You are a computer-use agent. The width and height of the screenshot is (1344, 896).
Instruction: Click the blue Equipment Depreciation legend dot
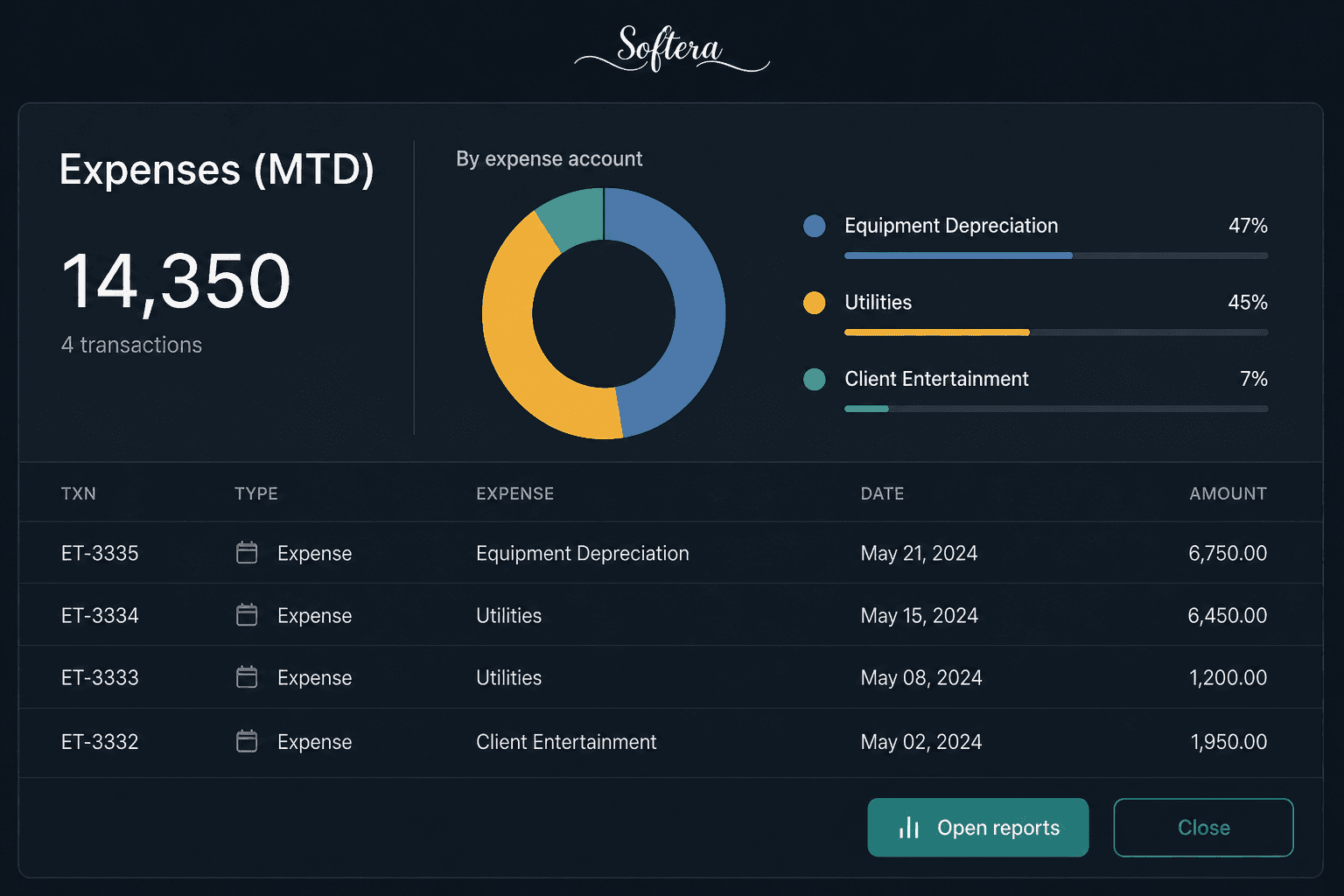pyautogui.click(x=815, y=226)
